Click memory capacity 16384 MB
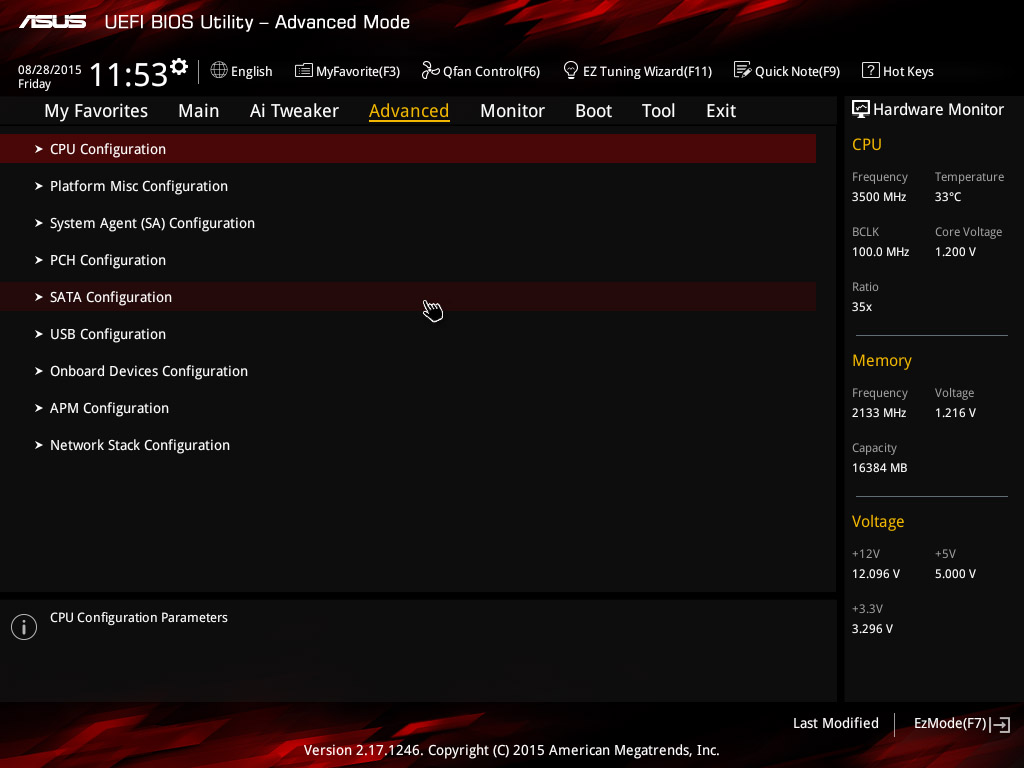1024x768 pixels. (880, 468)
